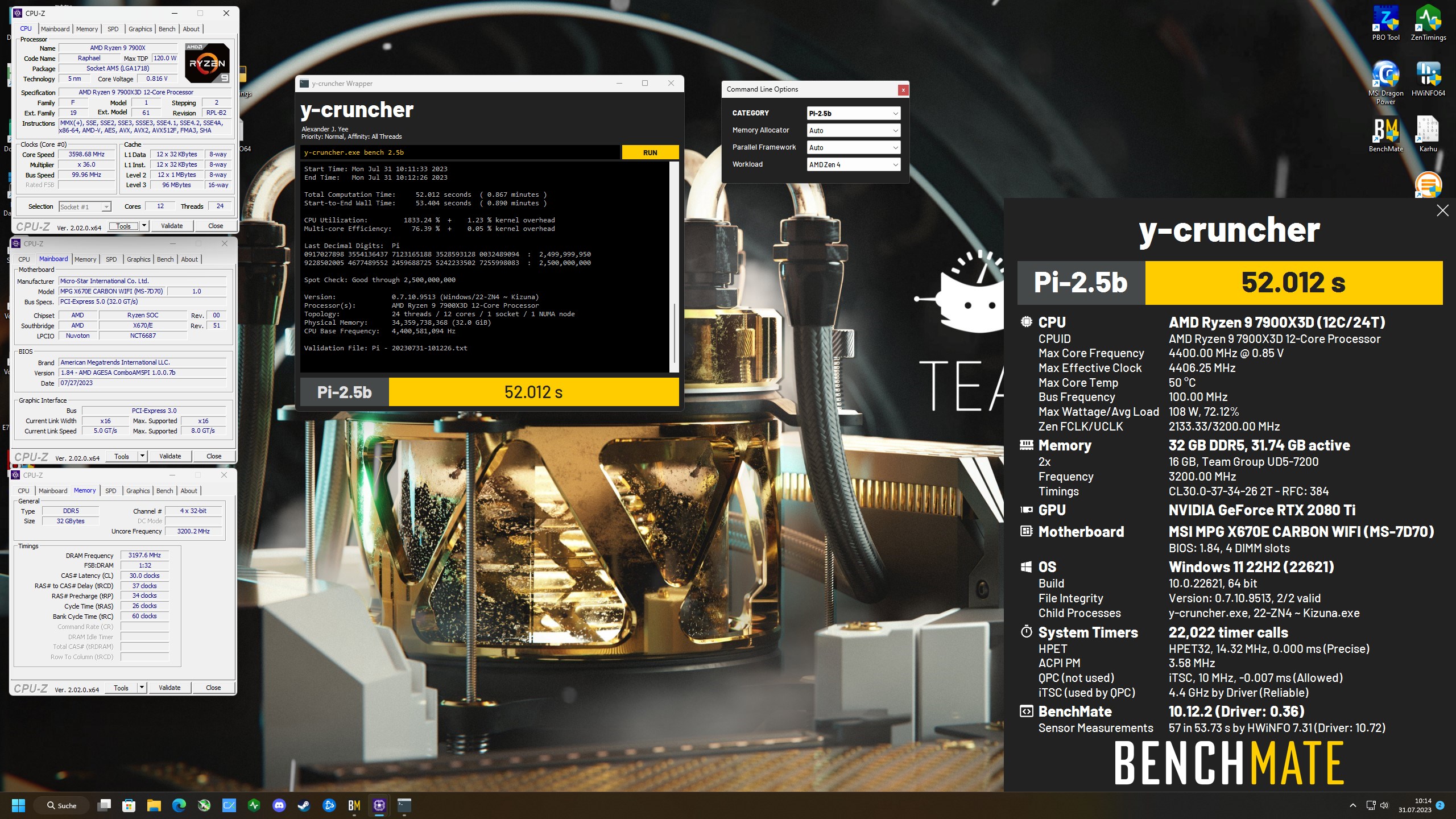Click the Pi-2.5b 52.012 s result bar in wrapper
Viewport: 1456px width, 819px height.
489,392
